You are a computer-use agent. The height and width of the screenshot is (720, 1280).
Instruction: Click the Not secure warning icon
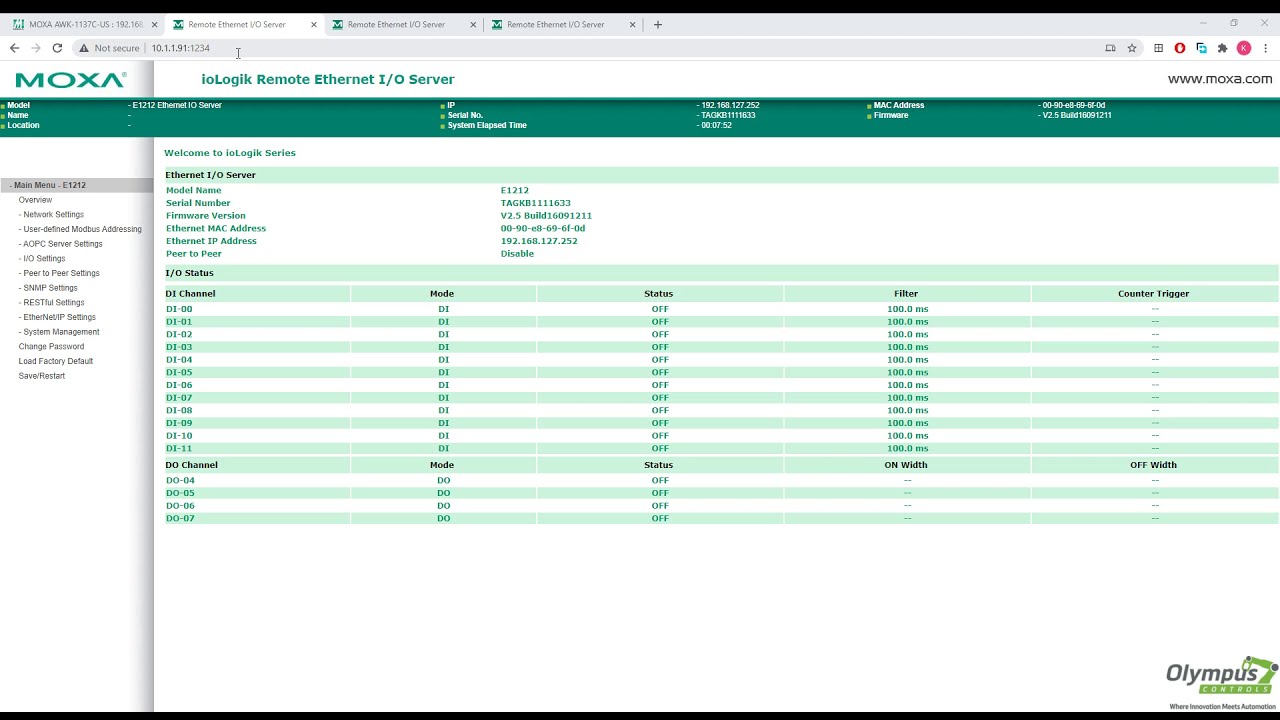(x=84, y=48)
